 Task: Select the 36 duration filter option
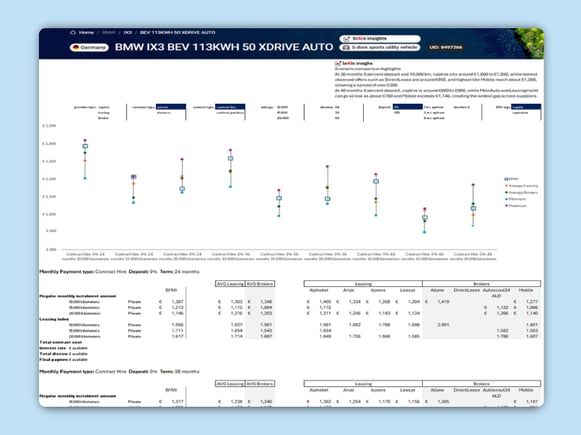[337, 112]
